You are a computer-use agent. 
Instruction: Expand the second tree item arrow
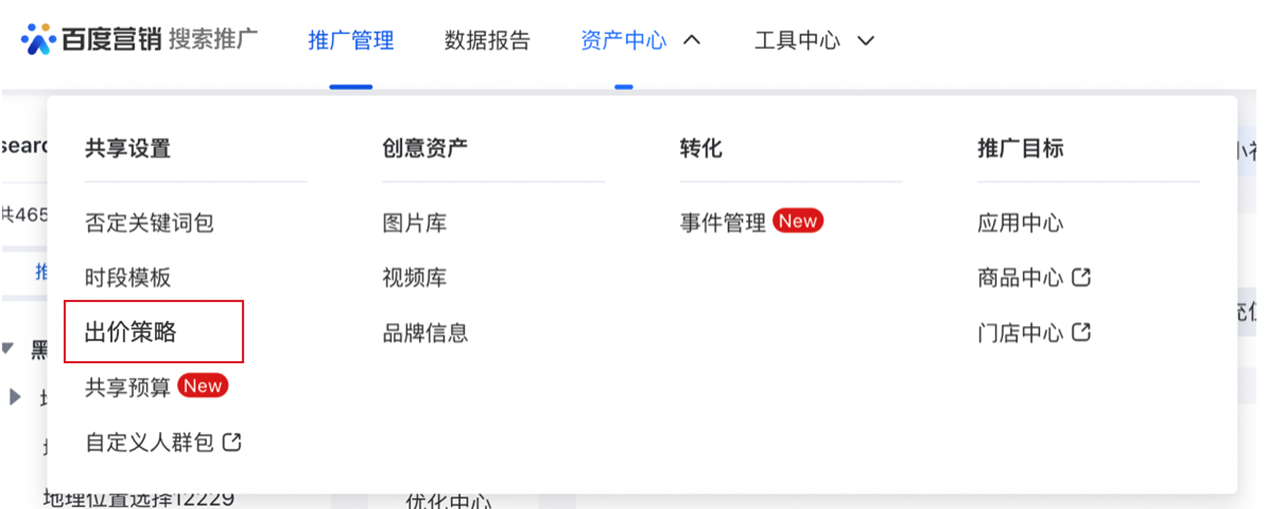pyautogui.click(x=15, y=397)
